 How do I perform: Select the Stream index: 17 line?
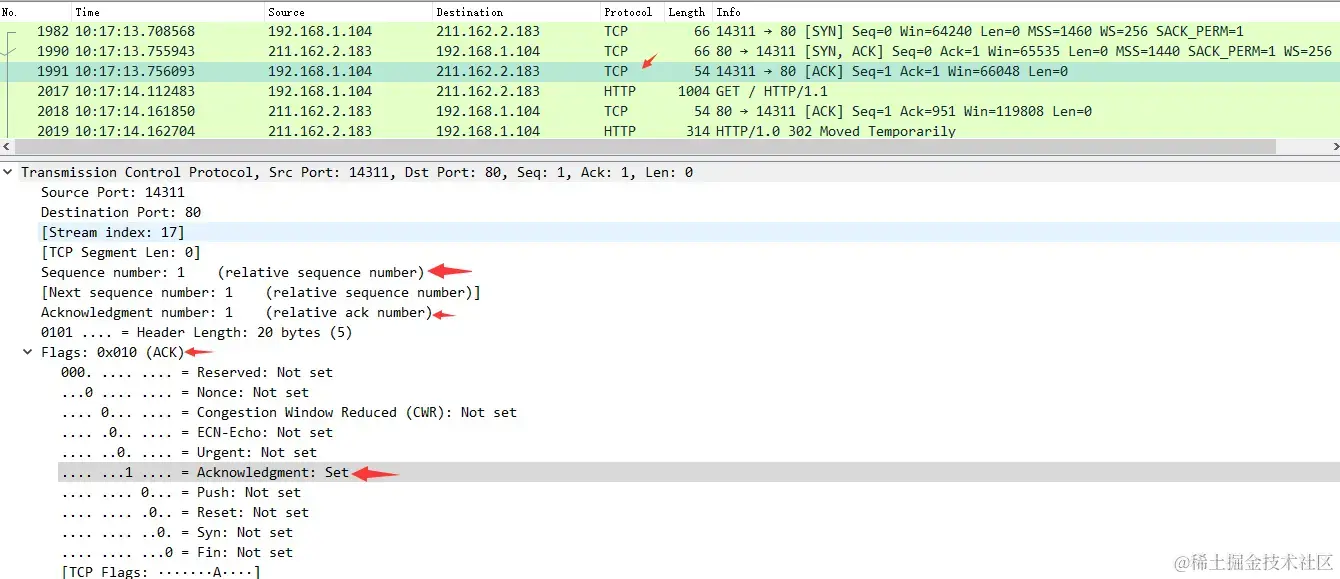[x=113, y=232]
